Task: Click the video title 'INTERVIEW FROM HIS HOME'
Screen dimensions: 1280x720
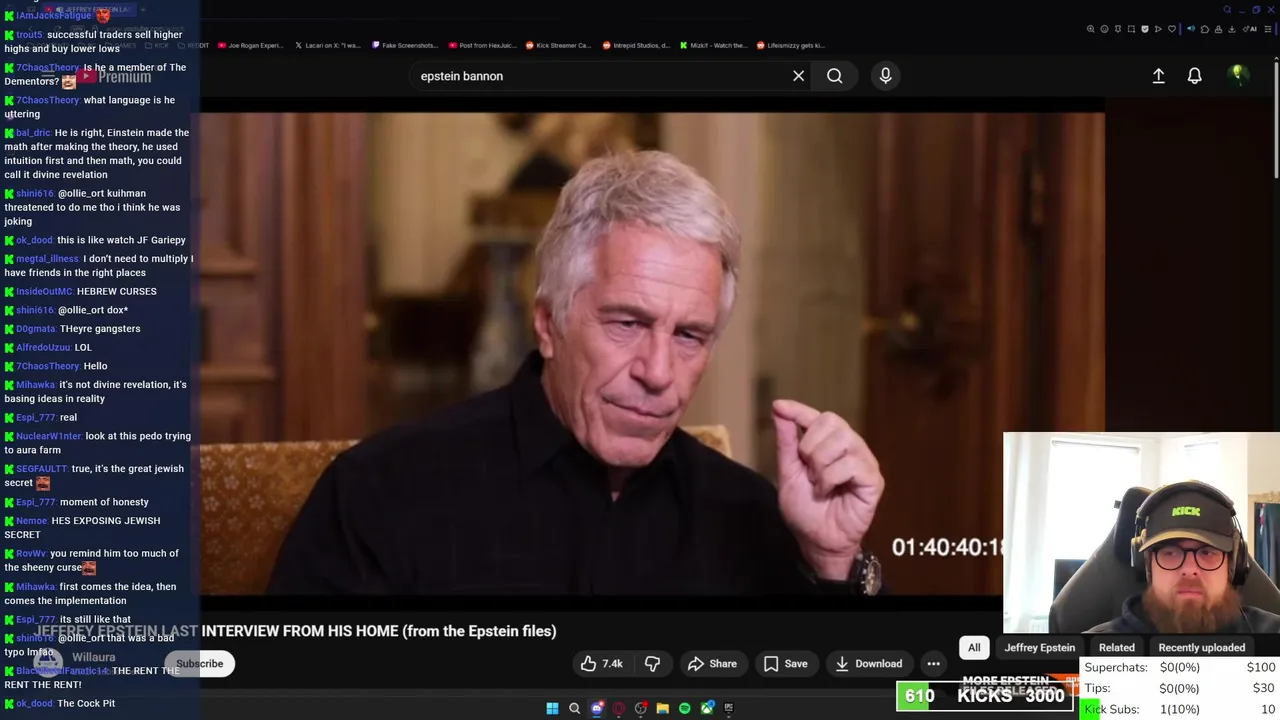Action: tap(300, 631)
